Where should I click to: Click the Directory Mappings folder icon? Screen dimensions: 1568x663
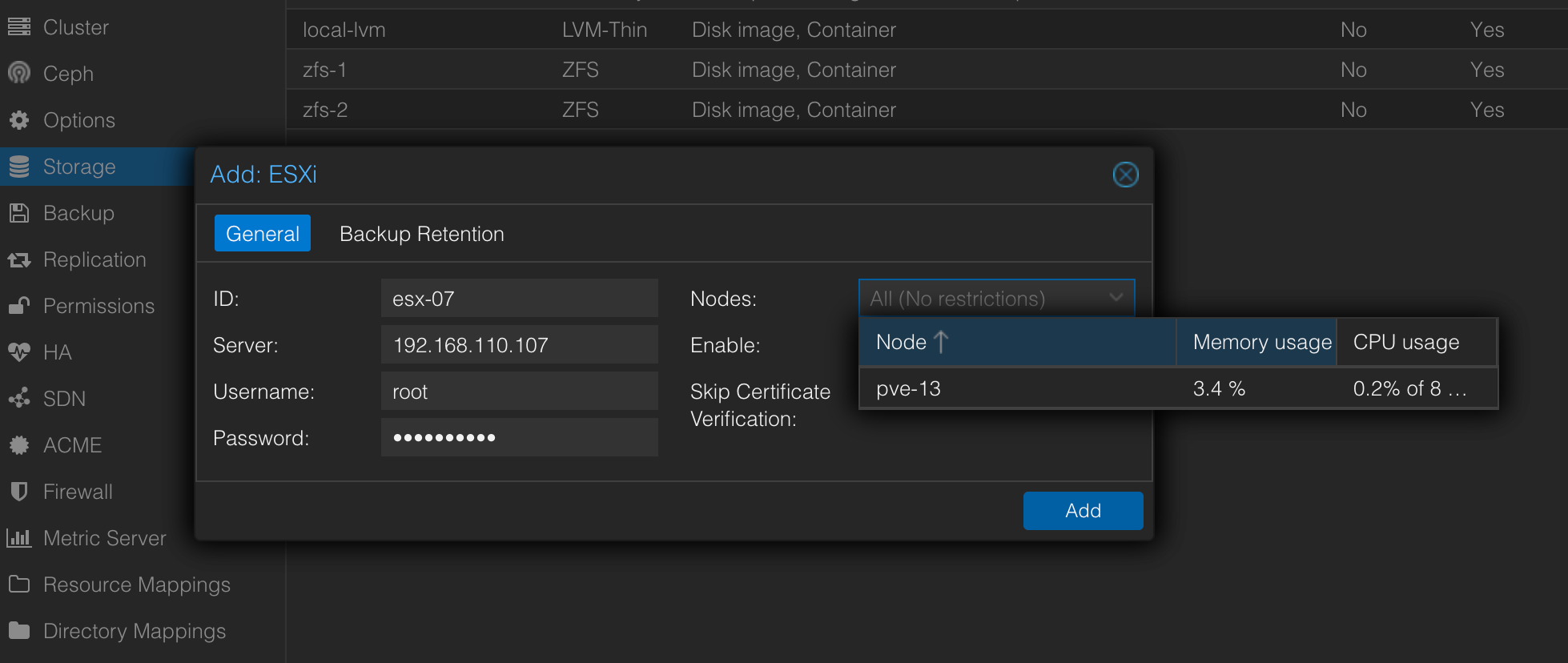[x=19, y=630]
